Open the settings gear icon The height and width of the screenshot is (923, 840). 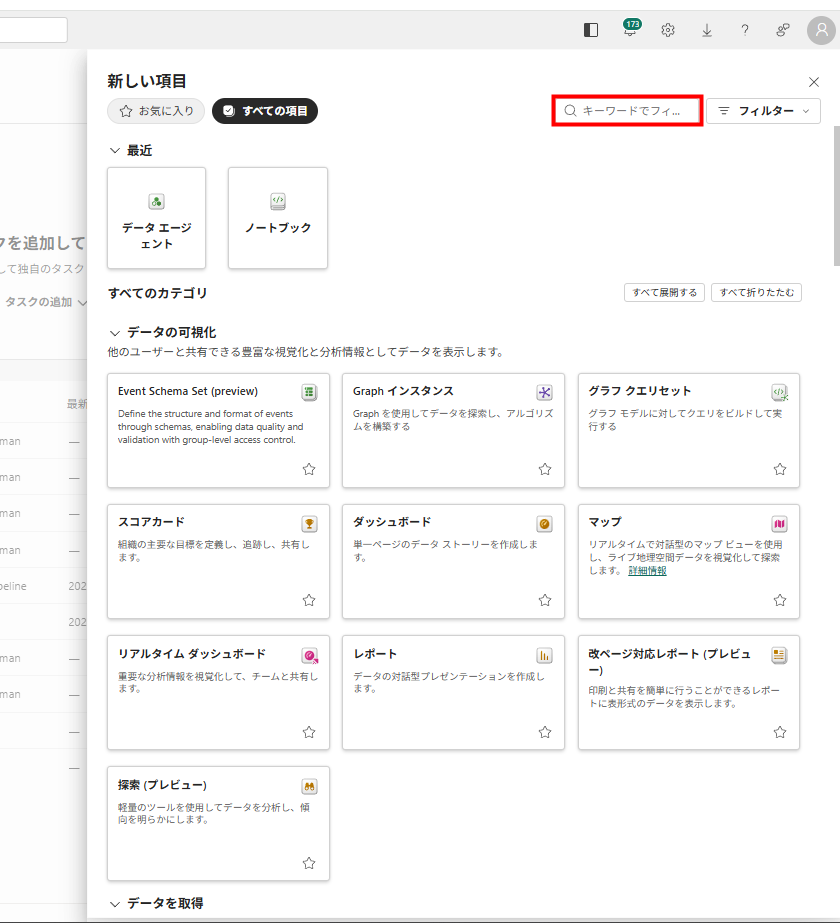pyautogui.click(x=668, y=30)
